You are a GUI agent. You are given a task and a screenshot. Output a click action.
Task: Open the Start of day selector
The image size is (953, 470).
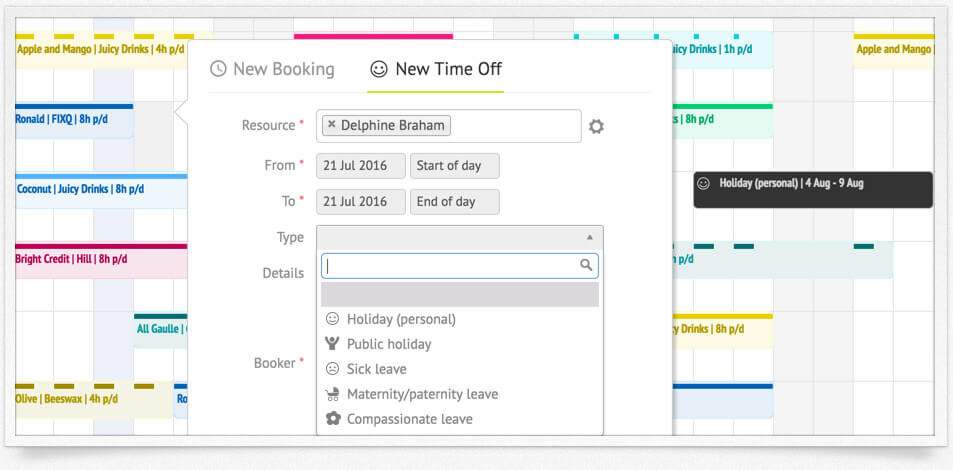coord(455,166)
